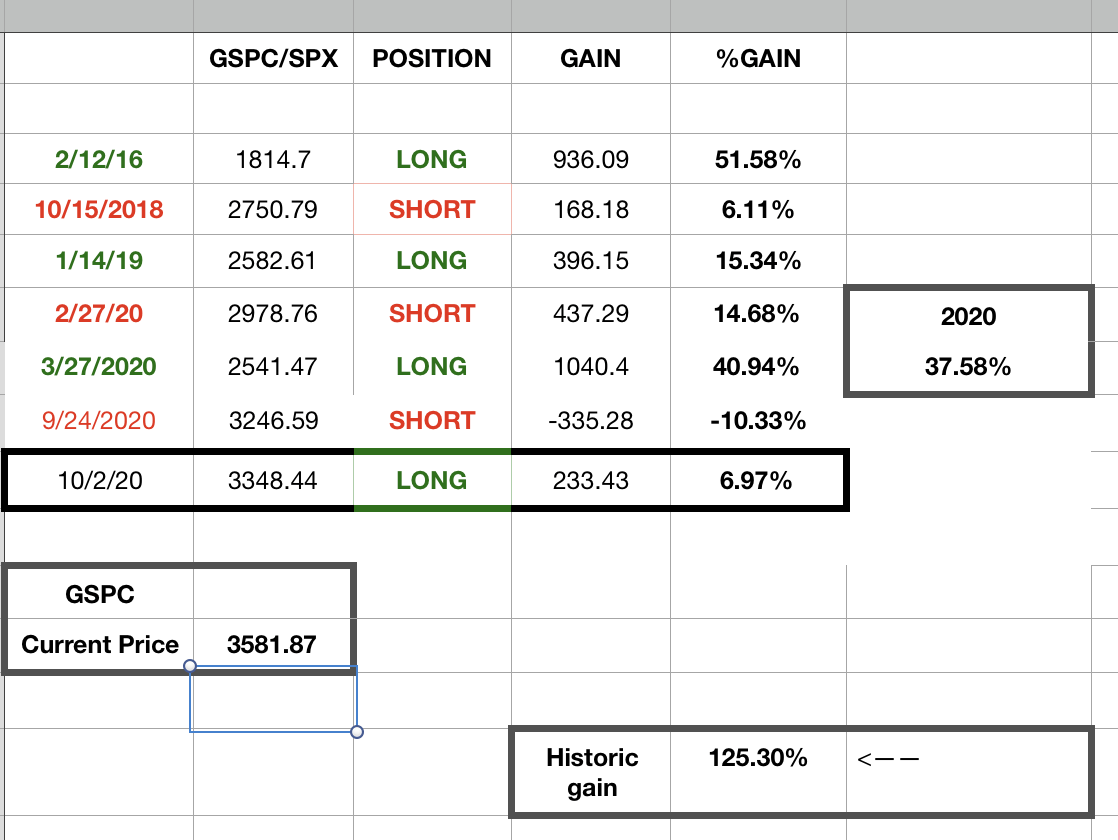
Task: Select the Current Price label cell
Action: tap(100, 645)
